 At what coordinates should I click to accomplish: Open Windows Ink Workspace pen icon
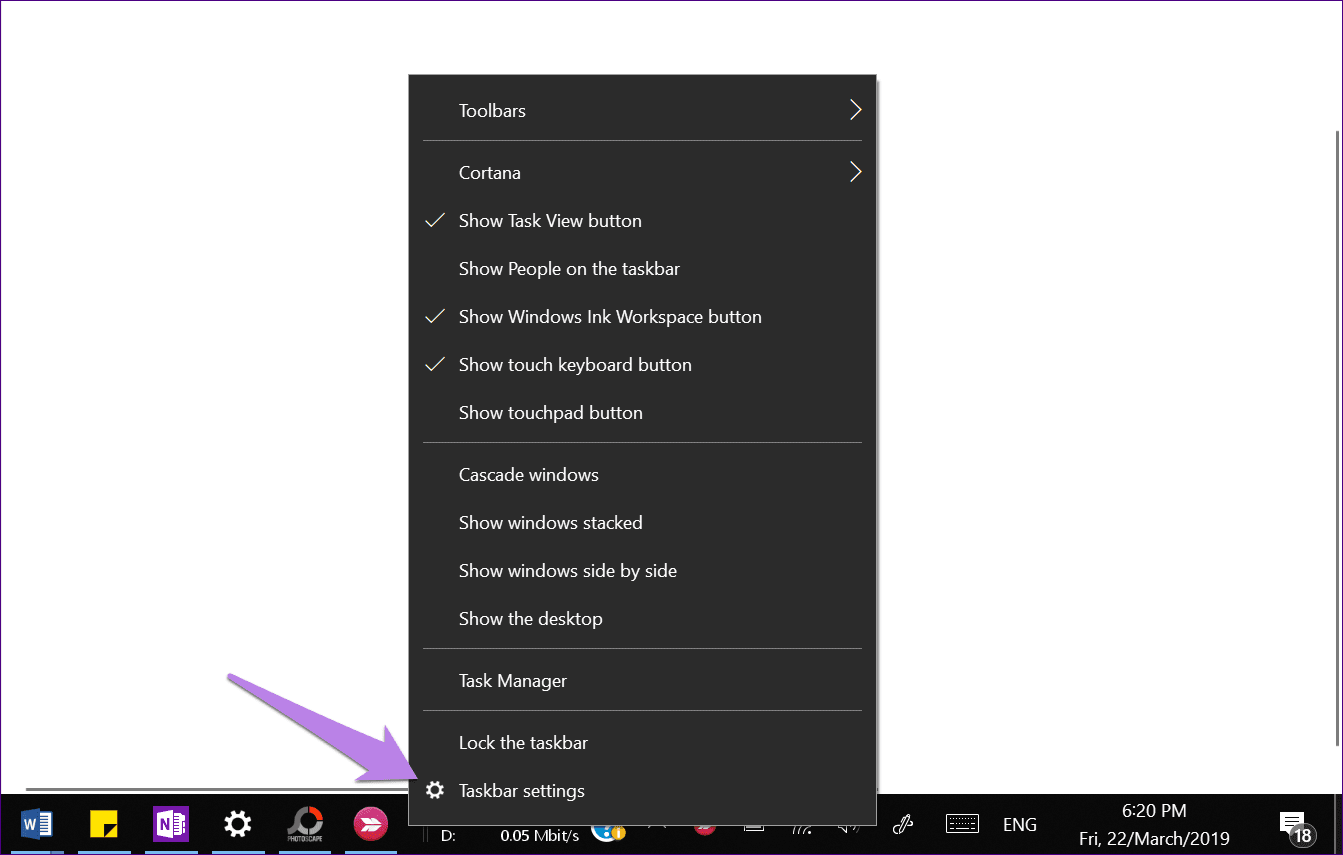[x=903, y=824]
